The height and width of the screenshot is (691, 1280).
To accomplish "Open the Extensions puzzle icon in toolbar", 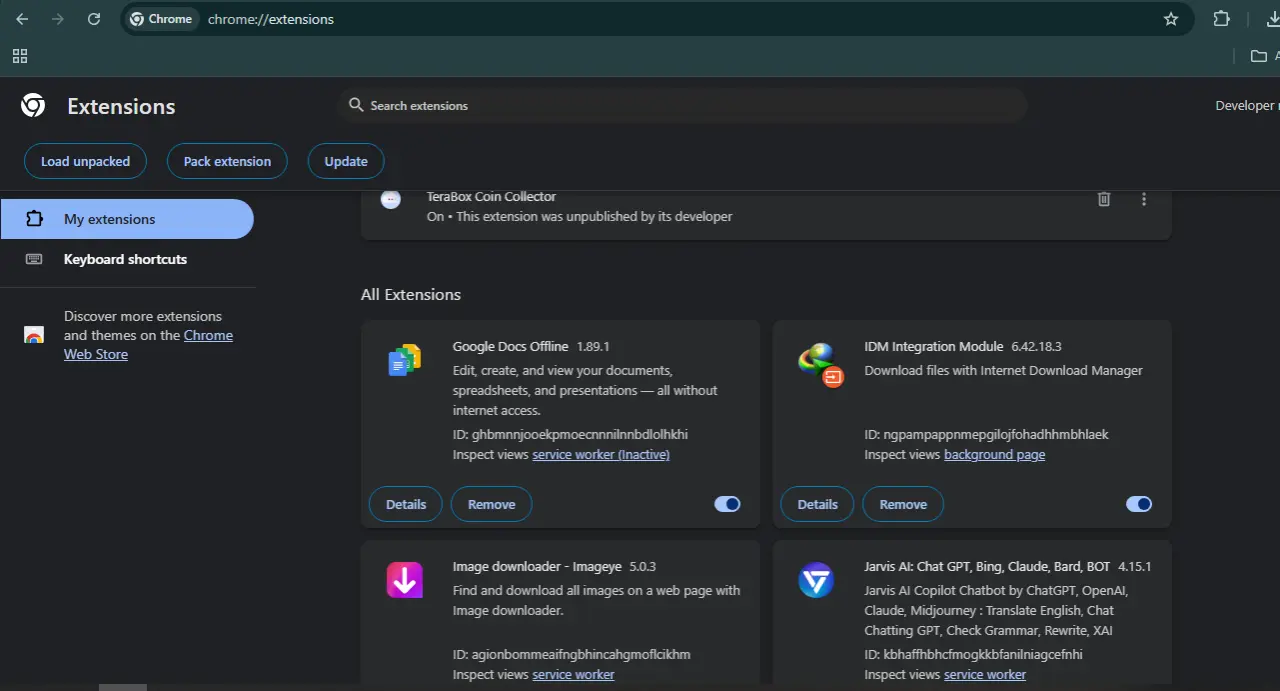I will click(1221, 19).
